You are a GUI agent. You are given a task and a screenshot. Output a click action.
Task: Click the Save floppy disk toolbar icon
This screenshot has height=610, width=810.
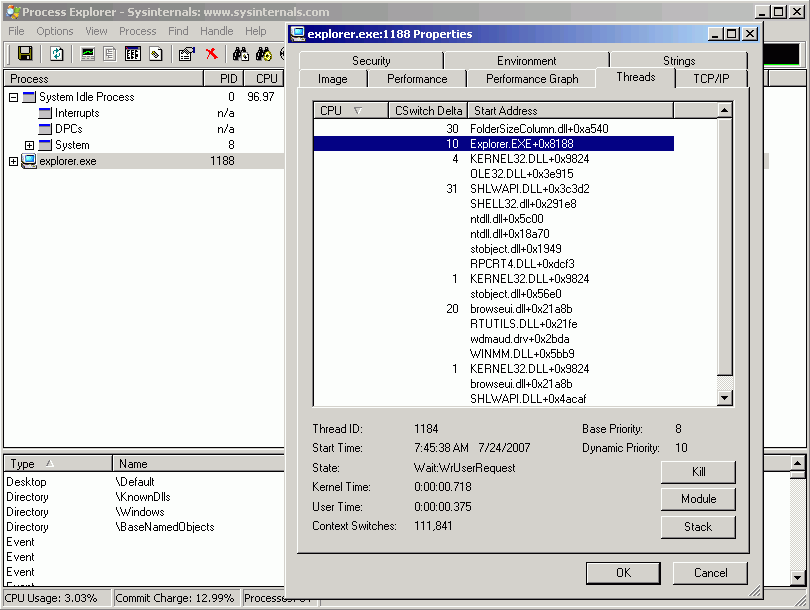click(25, 54)
